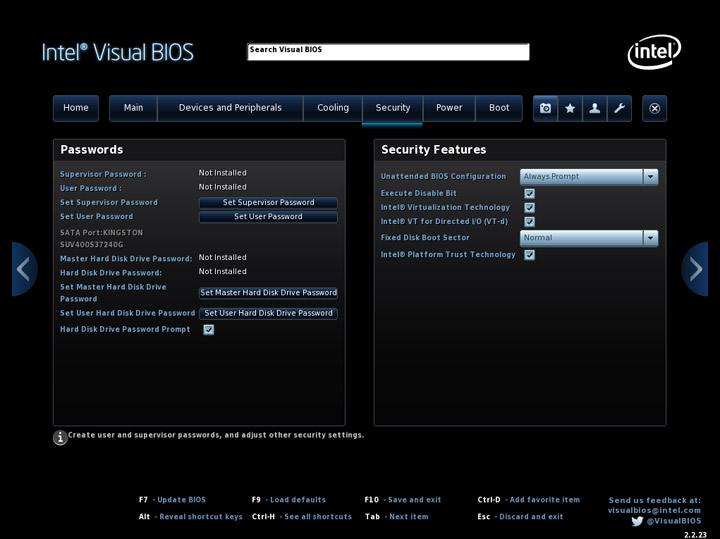Click Master Hard Disk Drive Password label

click(x=126, y=259)
